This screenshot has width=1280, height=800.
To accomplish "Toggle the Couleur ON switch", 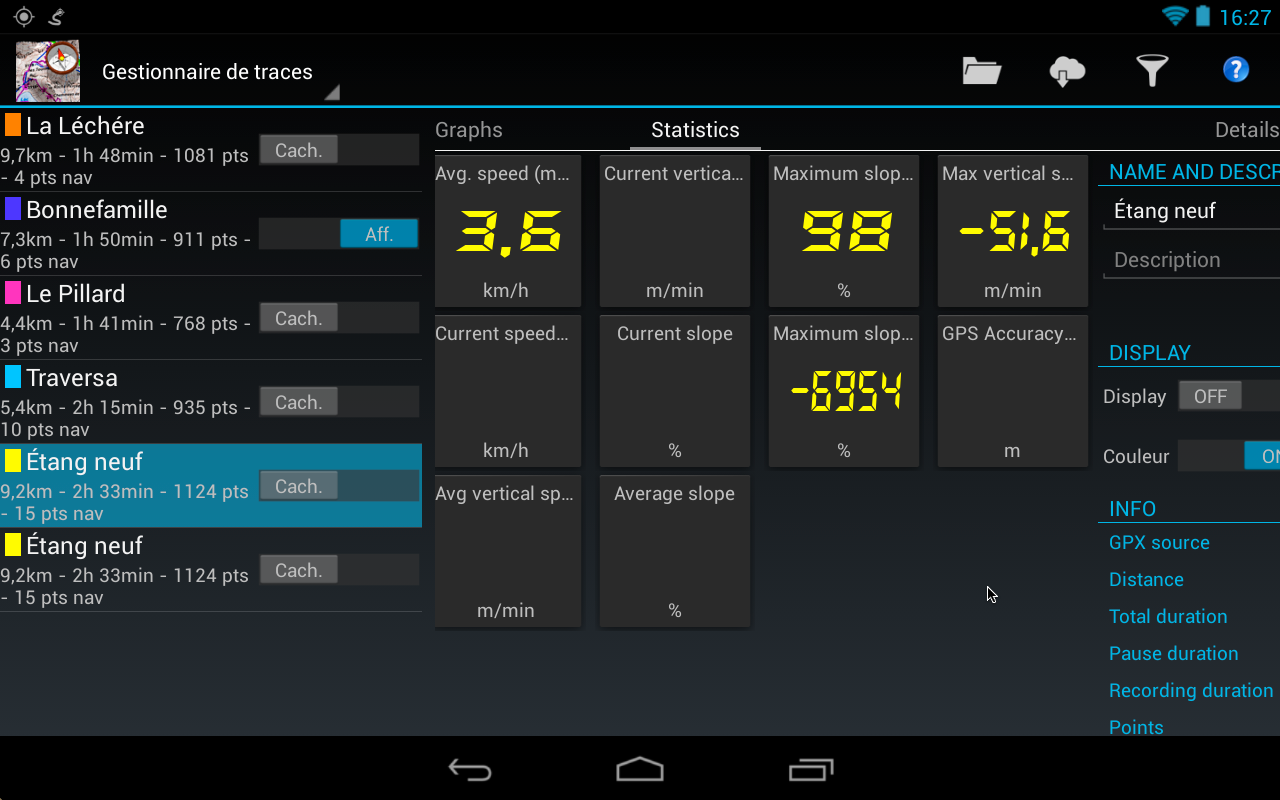I will point(1230,456).
